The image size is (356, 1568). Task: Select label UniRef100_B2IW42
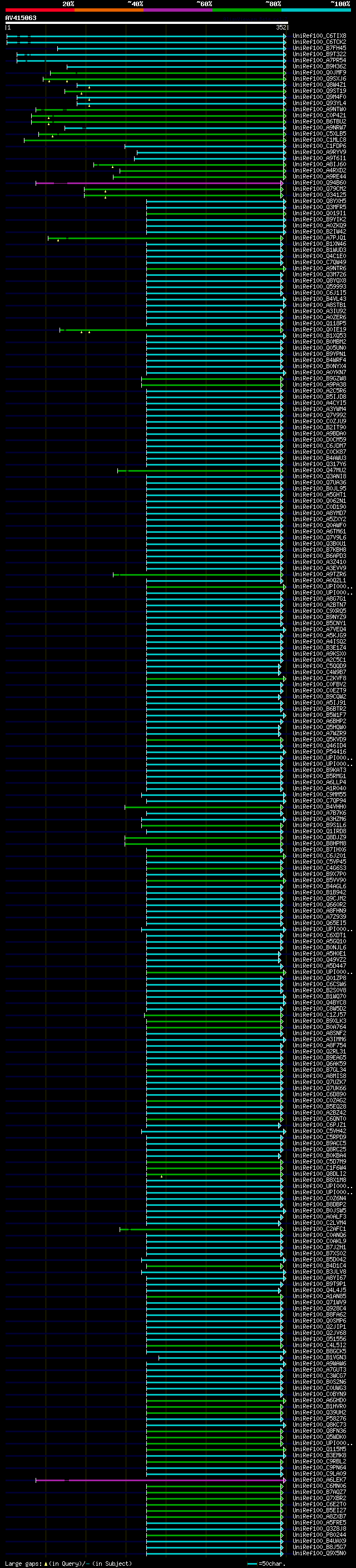coord(319,231)
